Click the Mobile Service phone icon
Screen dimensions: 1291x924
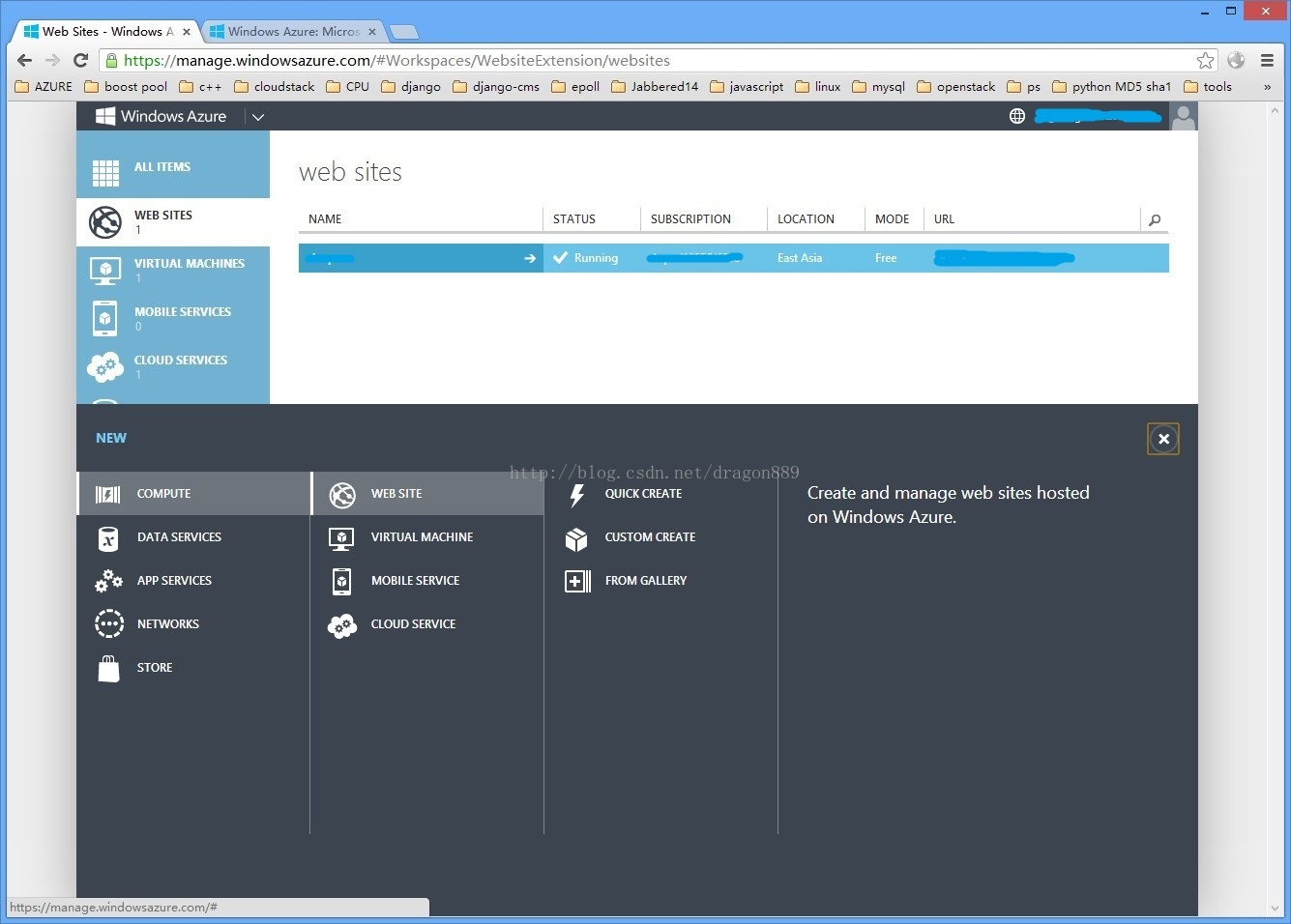point(341,581)
